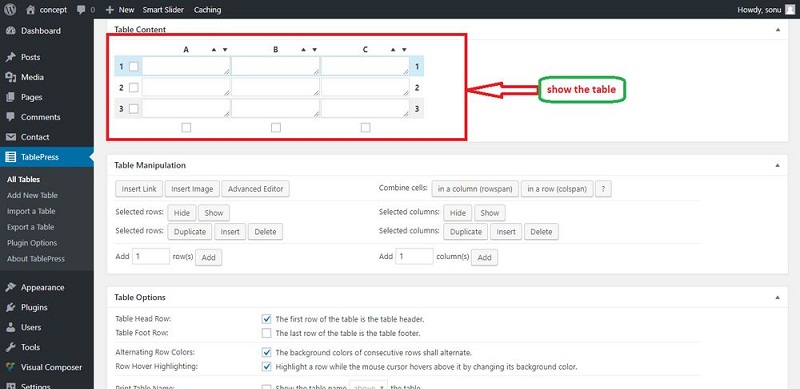The width and height of the screenshot is (800, 389).
Task: Sort column C ascending arrow
Action: pyautogui.click(x=393, y=50)
